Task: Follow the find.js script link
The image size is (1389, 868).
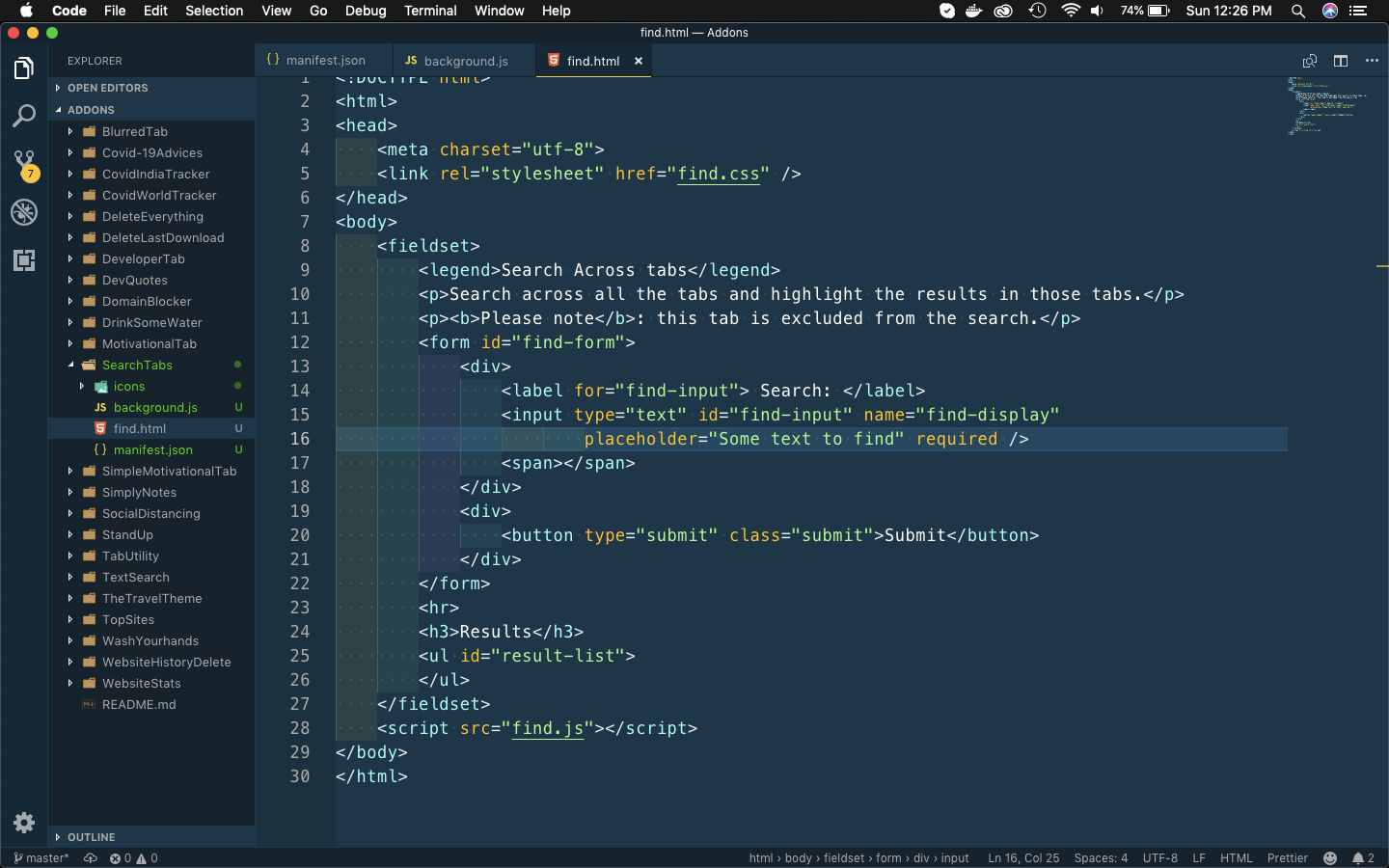Action: 548,728
